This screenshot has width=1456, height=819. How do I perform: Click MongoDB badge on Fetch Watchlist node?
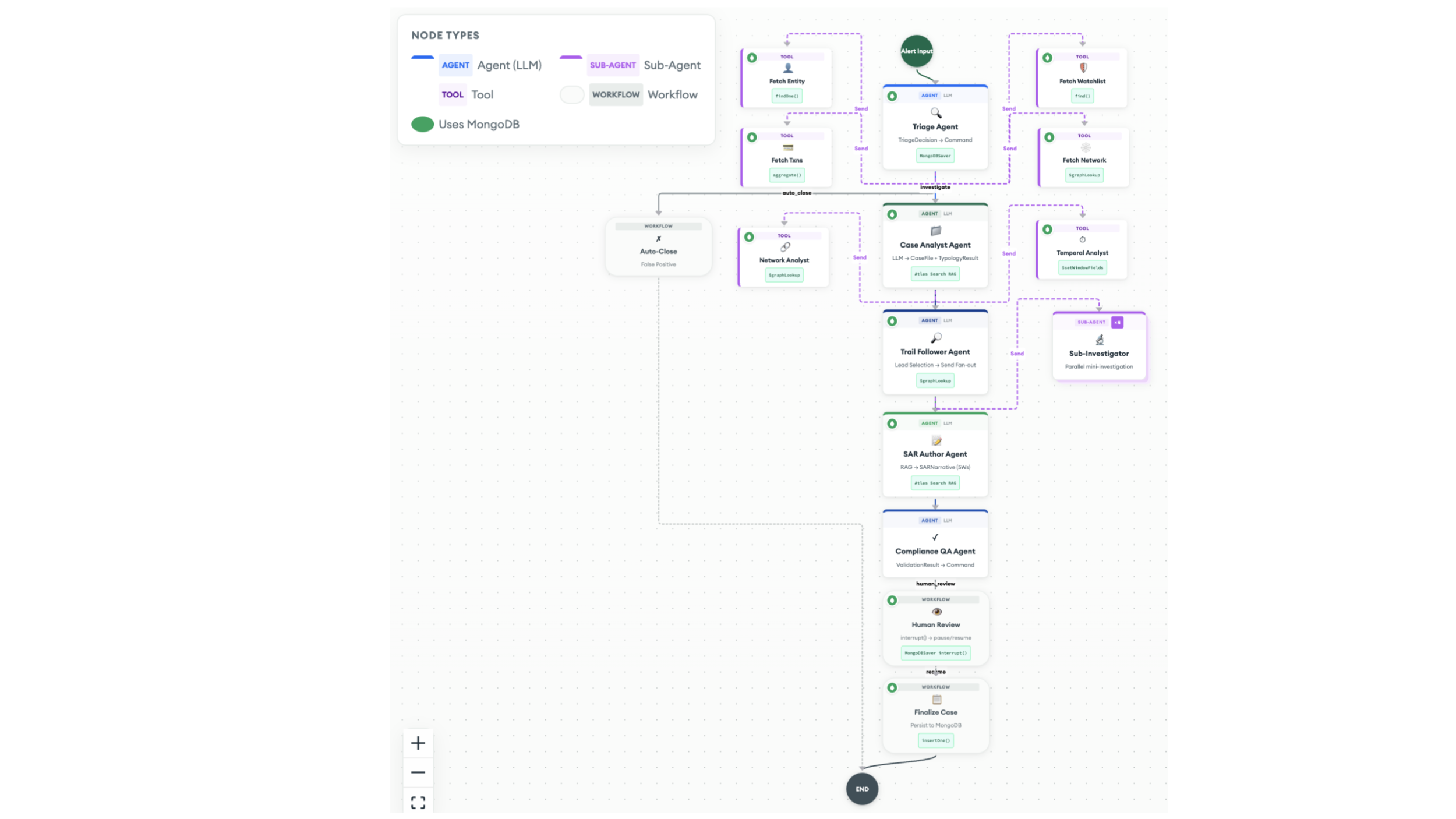(1047, 58)
